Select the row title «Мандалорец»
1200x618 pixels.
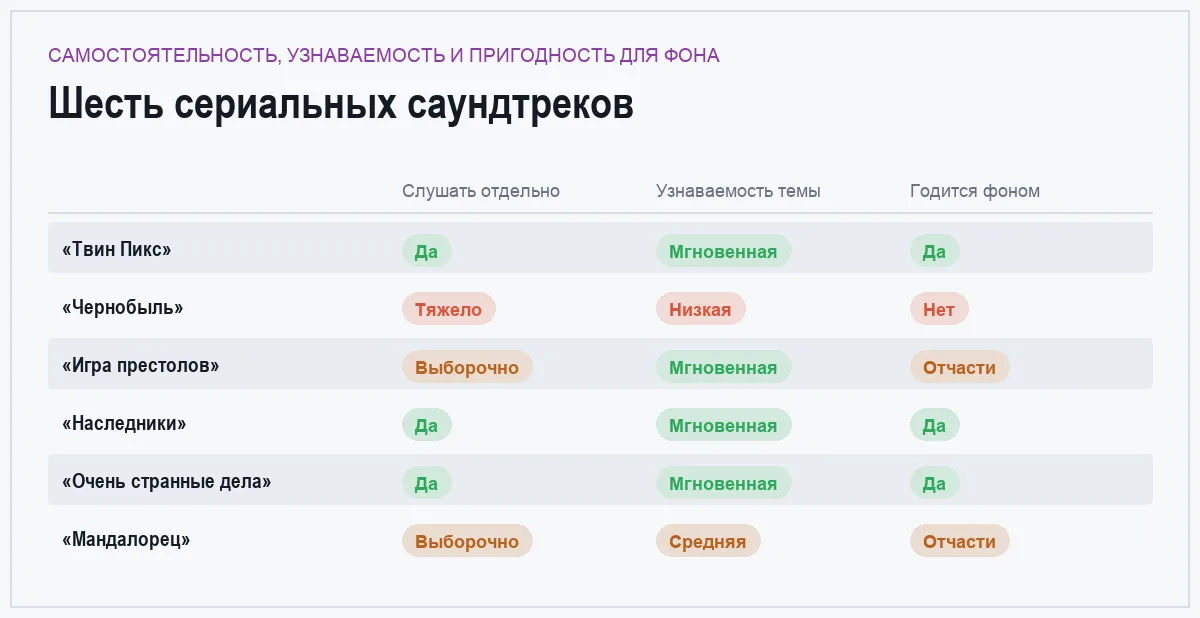(126, 539)
